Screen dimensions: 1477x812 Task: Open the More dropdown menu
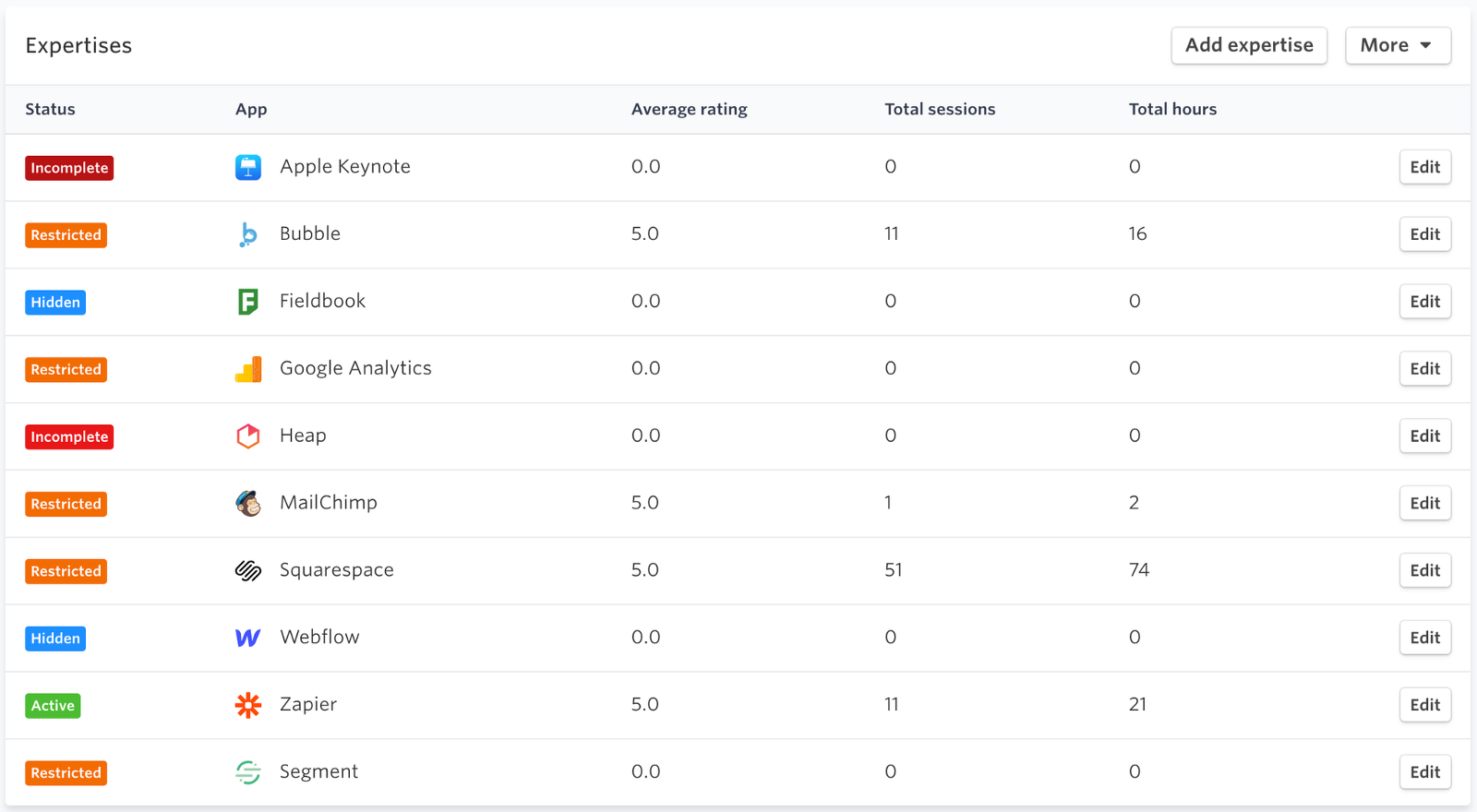(x=1398, y=45)
